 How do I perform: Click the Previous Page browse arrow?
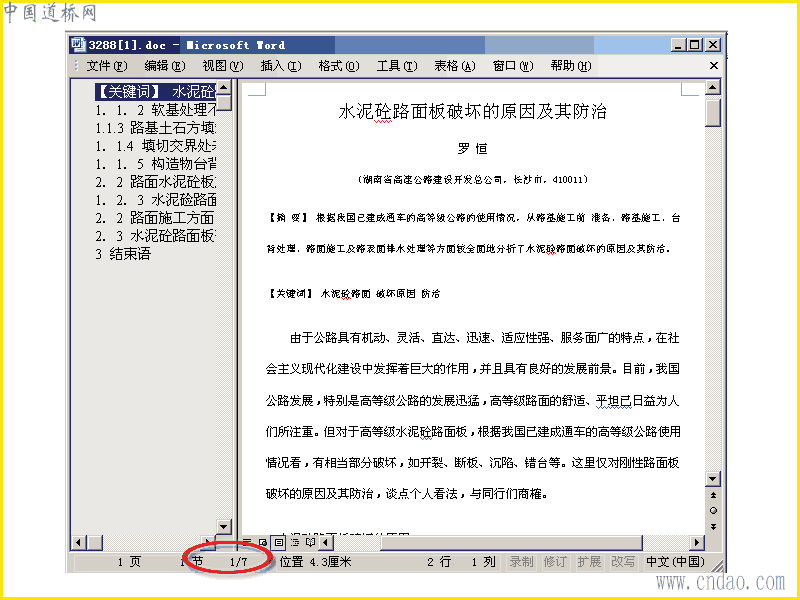pyautogui.click(x=713, y=494)
